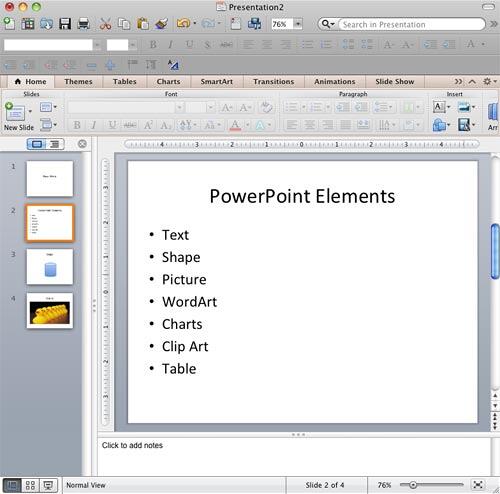
Task: Switch to Normal View button in status bar
Action: tap(12, 485)
